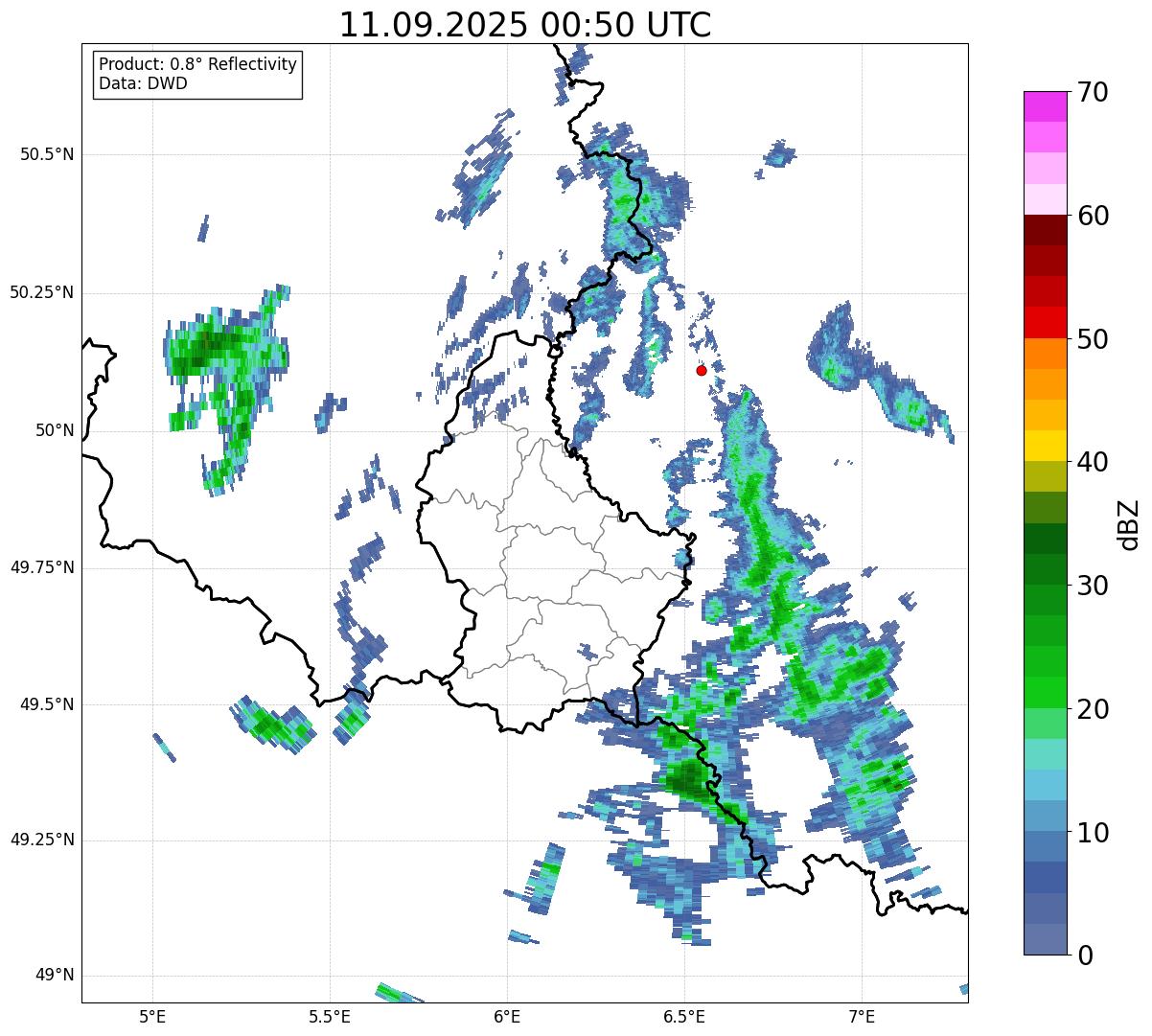
Task: Click the 6°E longitude label
Action: coord(507,1016)
